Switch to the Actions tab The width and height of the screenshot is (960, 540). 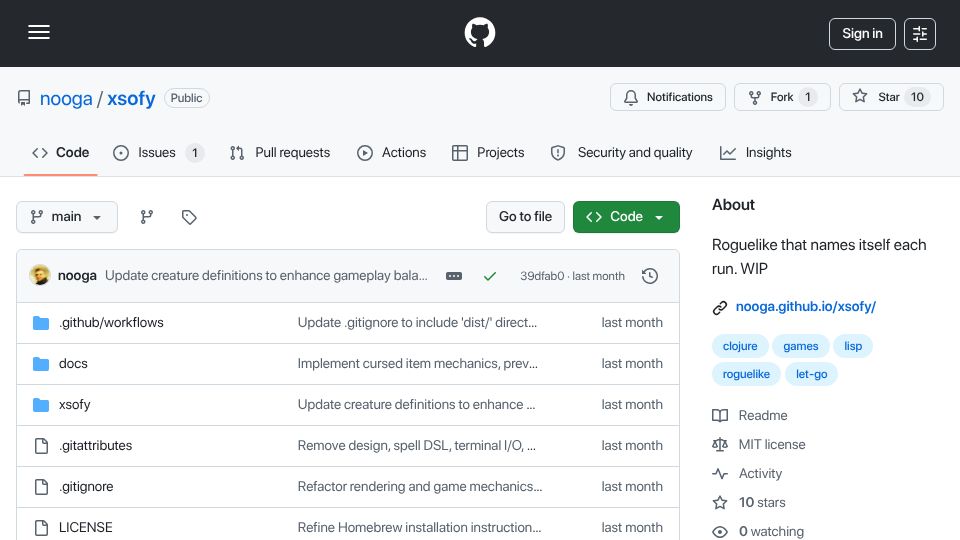pyautogui.click(x=391, y=152)
